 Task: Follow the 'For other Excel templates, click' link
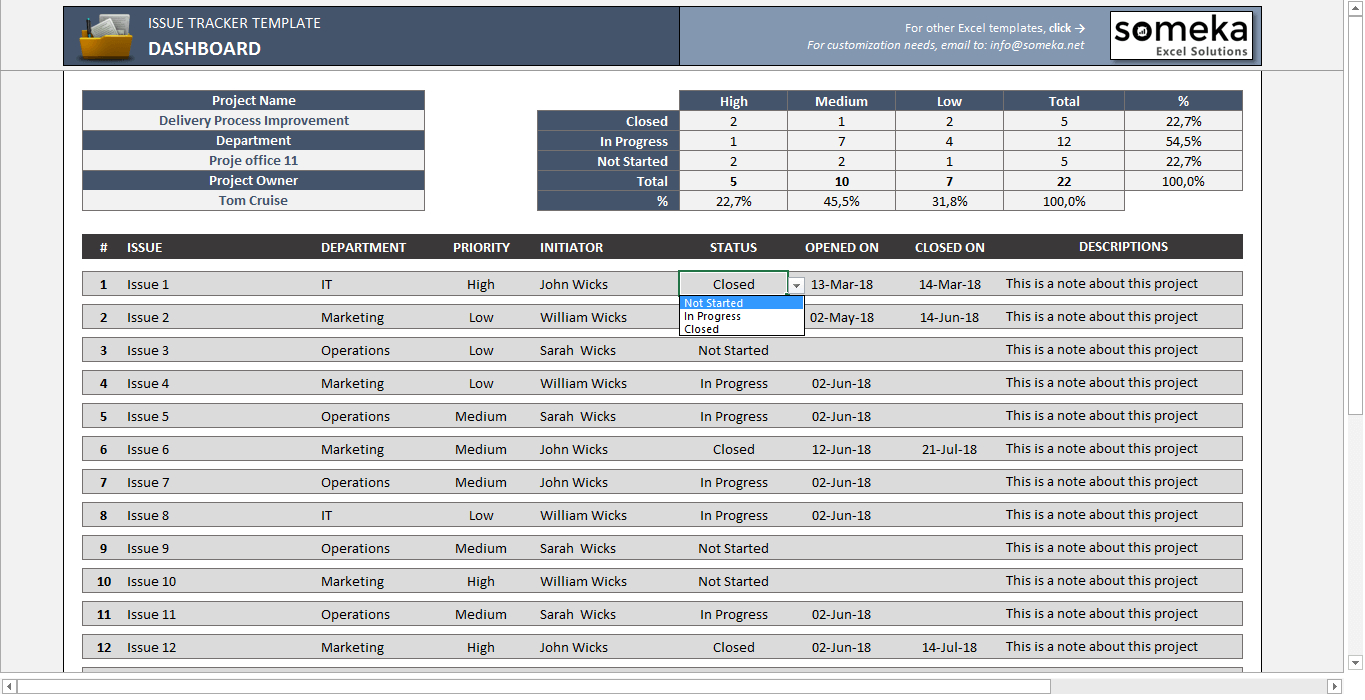(995, 28)
